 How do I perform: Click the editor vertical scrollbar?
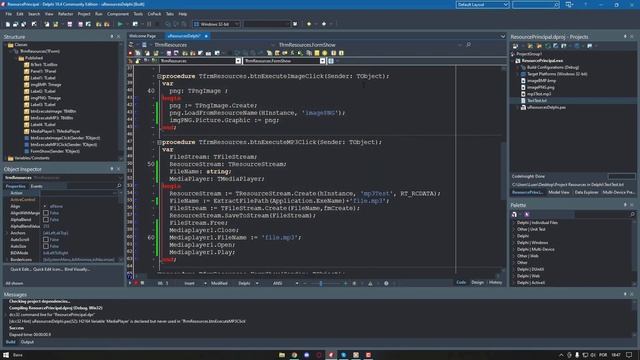click(x=504, y=171)
